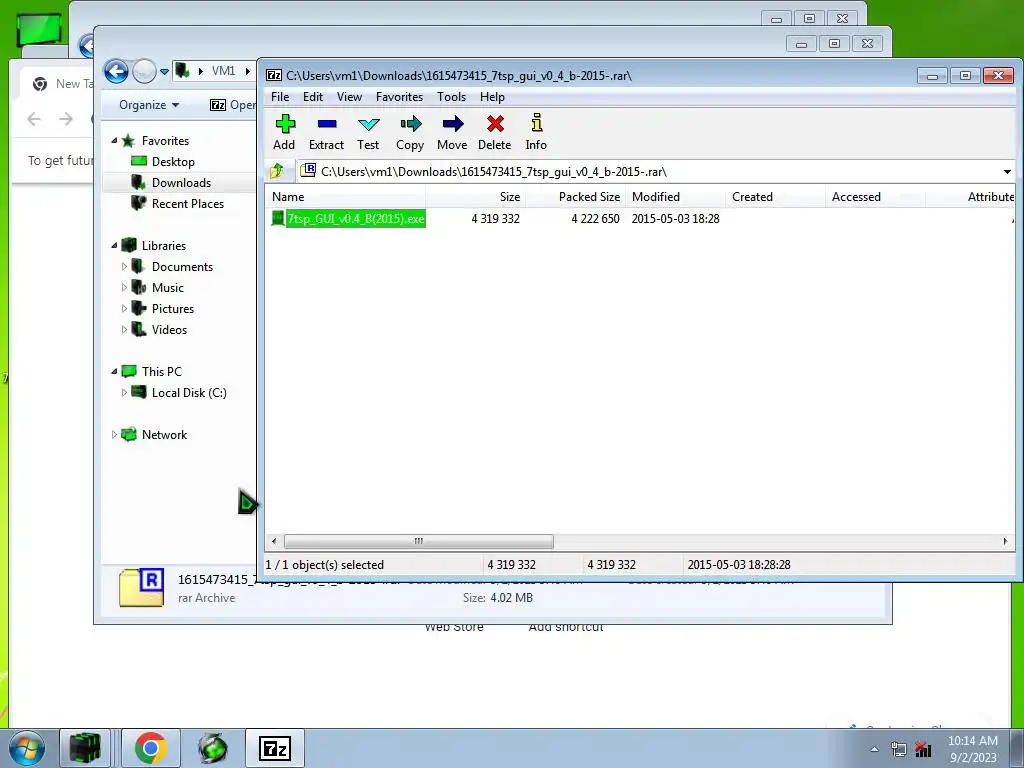
Task: Open the Organize dropdown in Explorer
Action: (149, 105)
